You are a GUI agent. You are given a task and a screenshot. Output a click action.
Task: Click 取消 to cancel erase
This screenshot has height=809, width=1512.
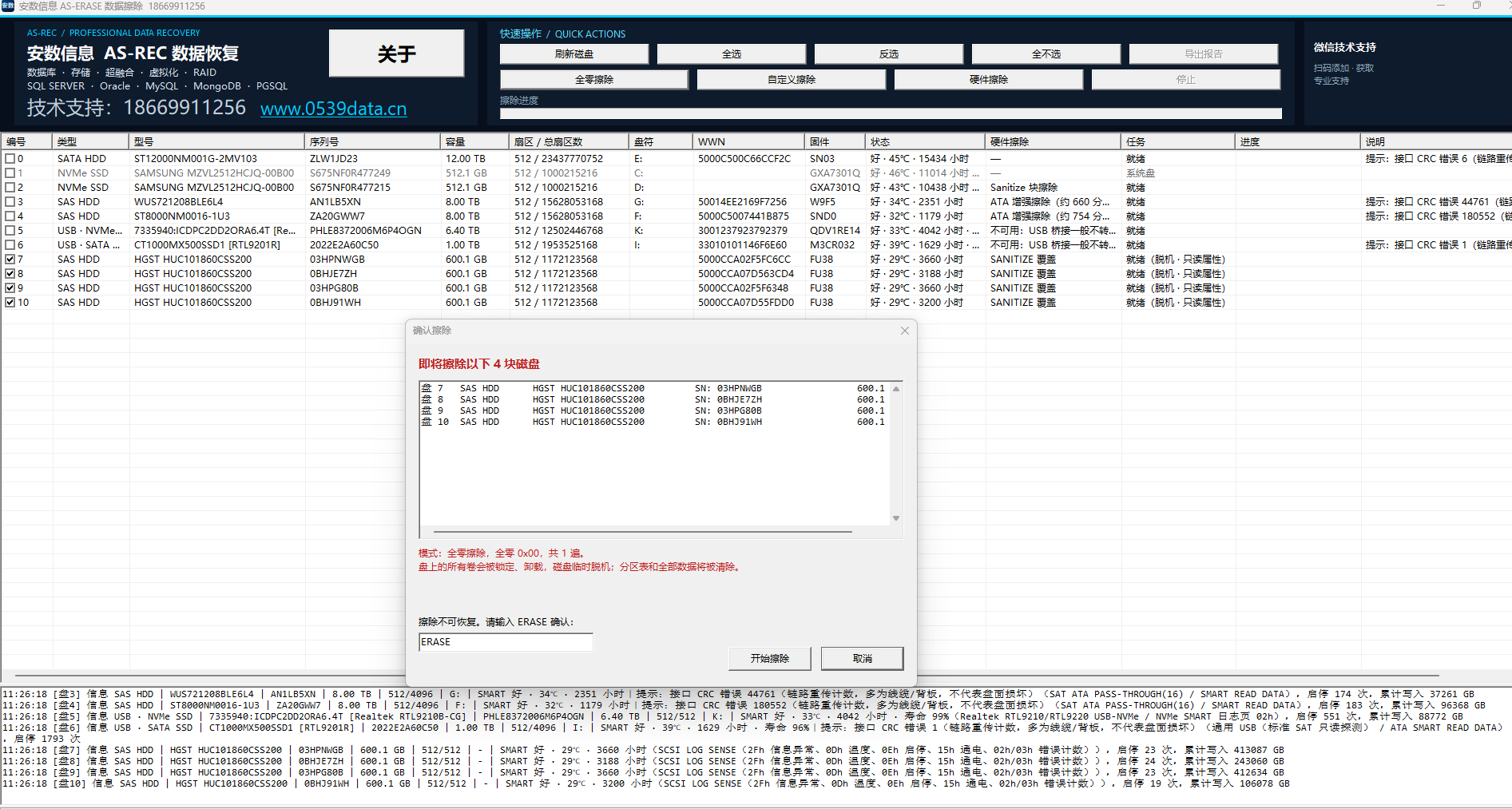pyautogui.click(x=862, y=659)
